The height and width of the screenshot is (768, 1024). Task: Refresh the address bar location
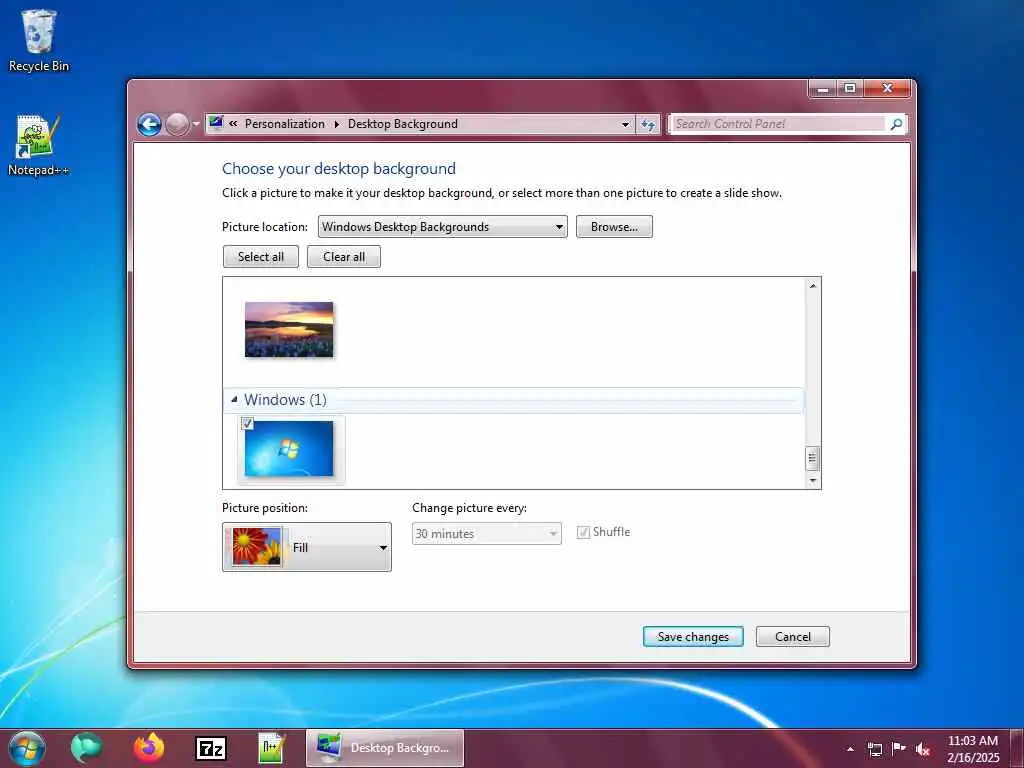pyautogui.click(x=648, y=124)
